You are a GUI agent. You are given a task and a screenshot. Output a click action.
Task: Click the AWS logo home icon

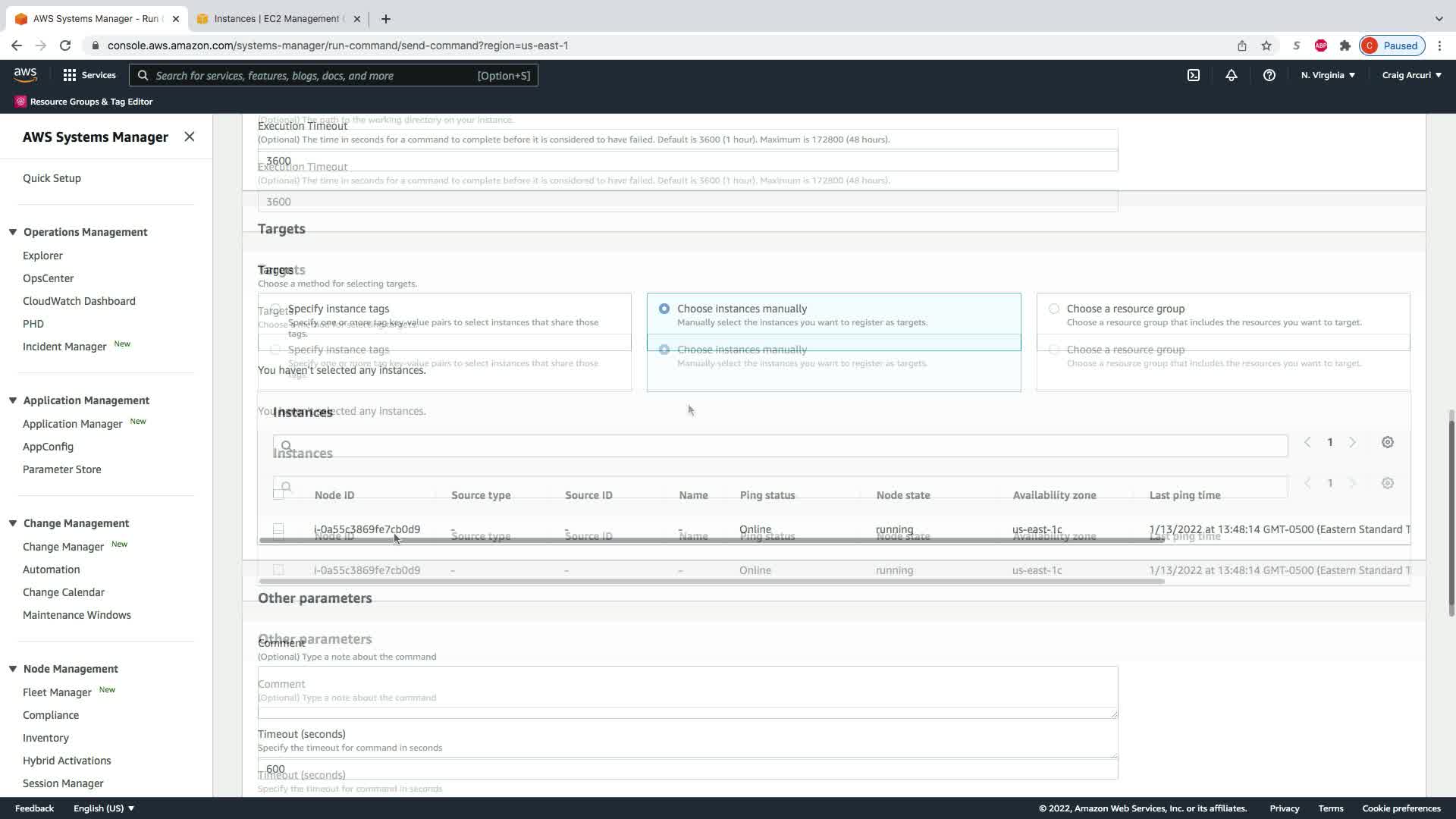(25, 74)
